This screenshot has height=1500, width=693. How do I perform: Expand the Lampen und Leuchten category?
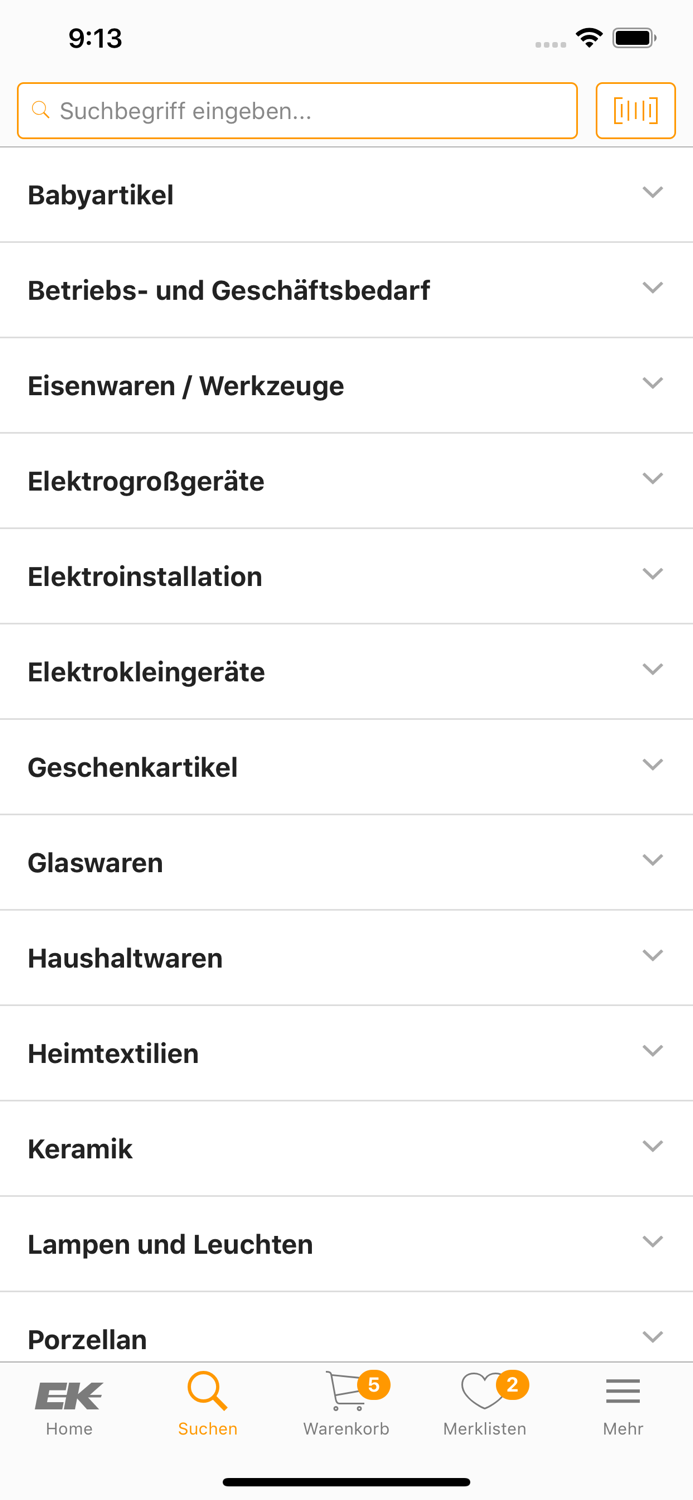point(652,1241)
